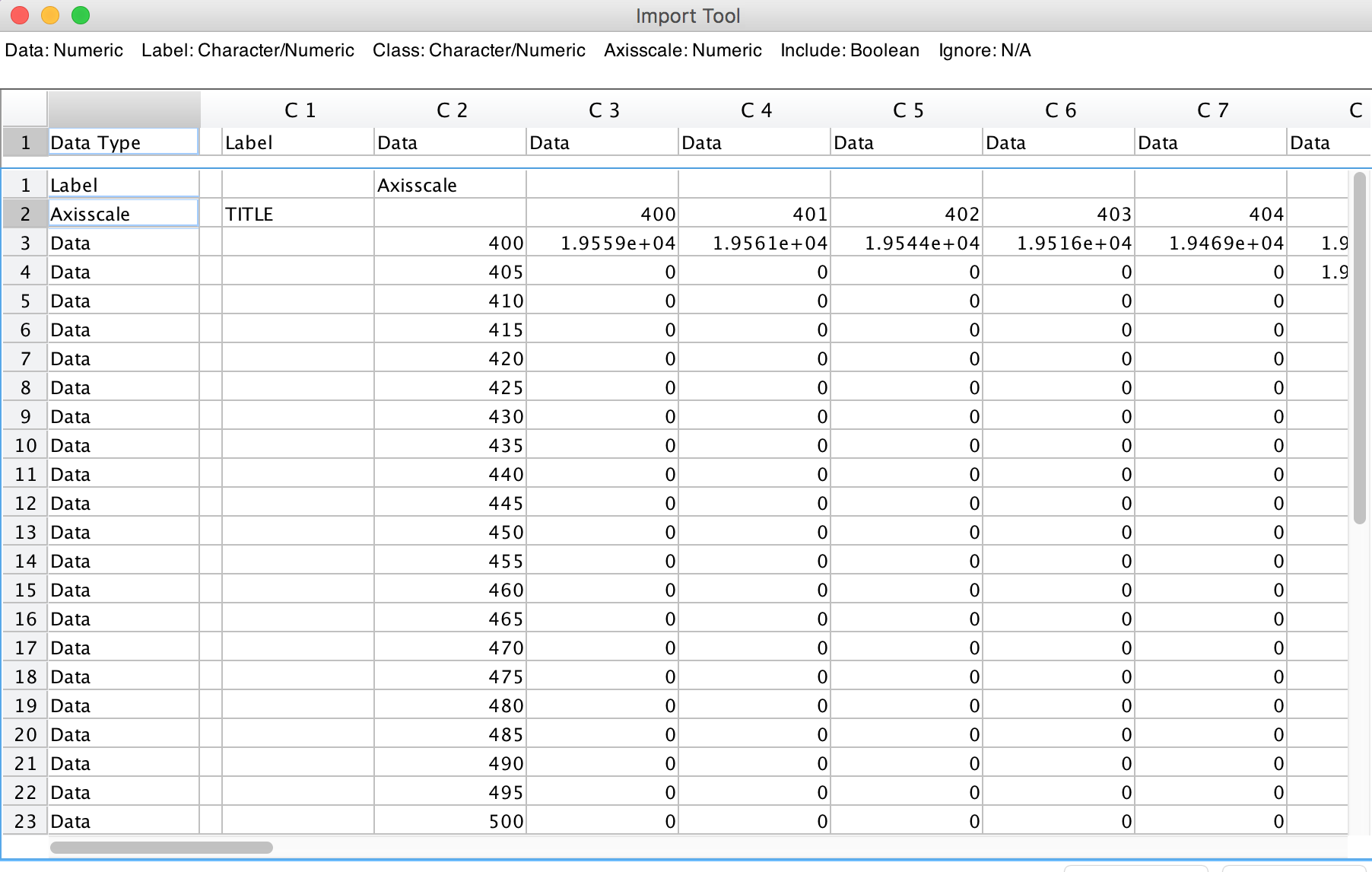
Task: Open the Axisscale row type in row 2
Action: click(x=123, y=214)
